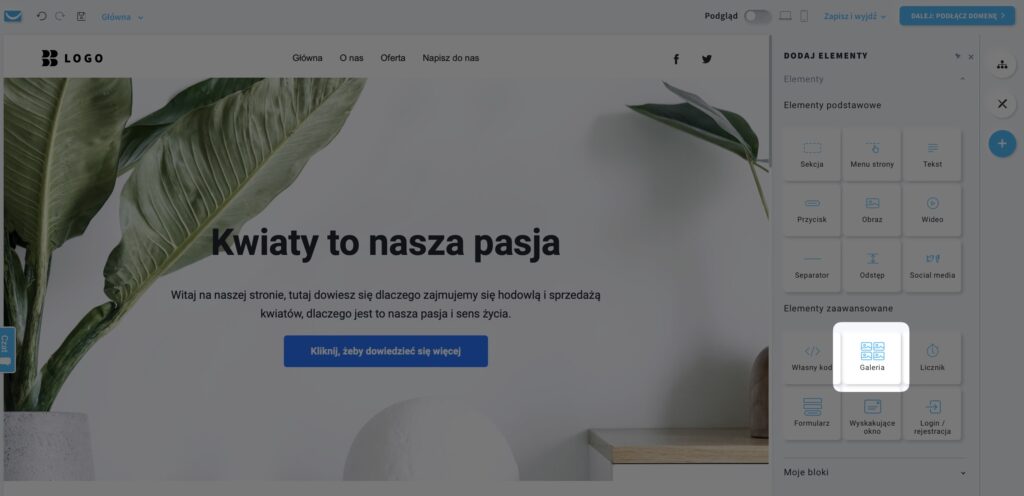Select the Sekcja element tile
The image size is (1024, 496).
coord(812,154)
